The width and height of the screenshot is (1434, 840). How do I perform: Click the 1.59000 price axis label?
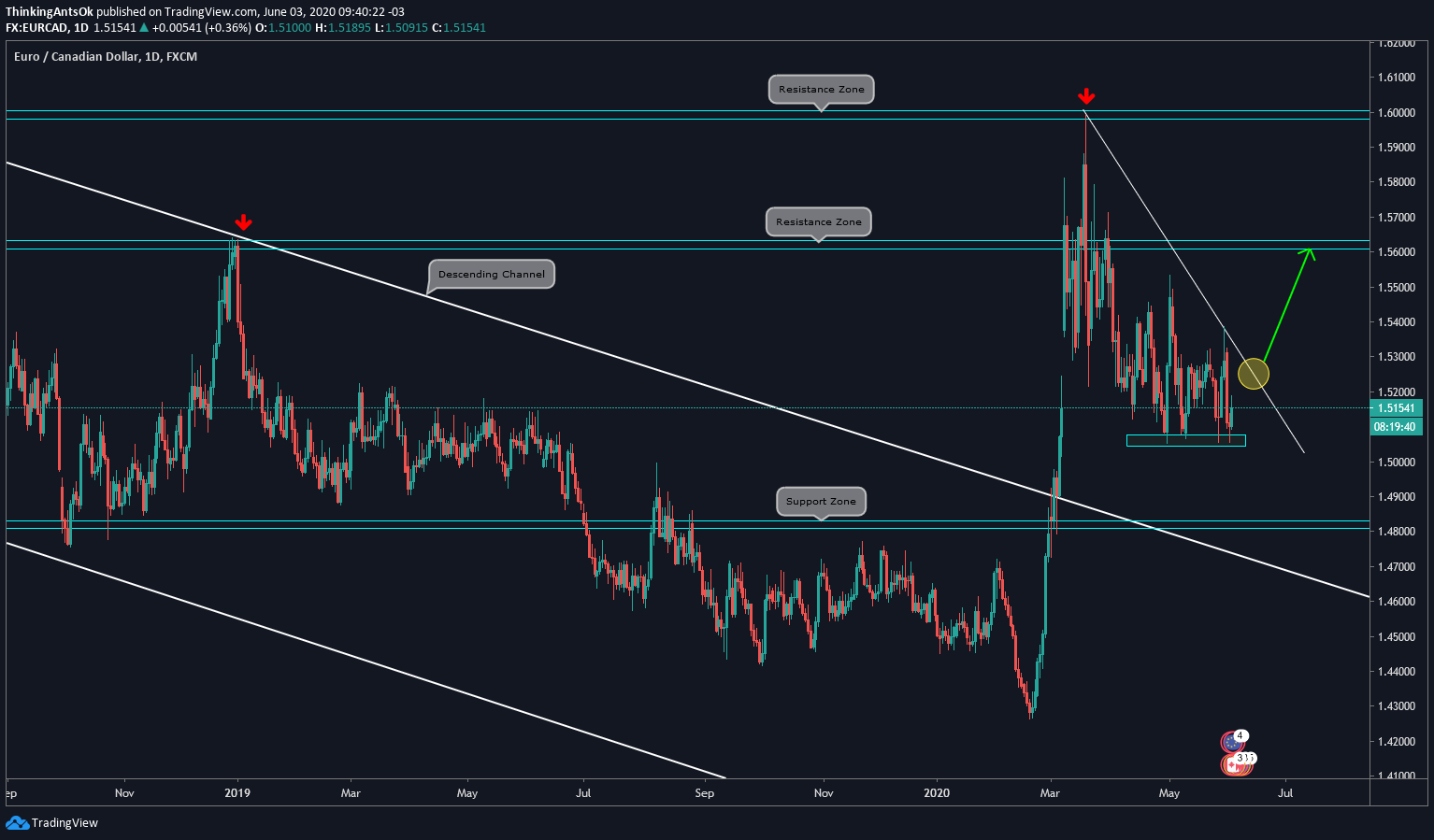pyautogui.click(x=1396, y=148)
